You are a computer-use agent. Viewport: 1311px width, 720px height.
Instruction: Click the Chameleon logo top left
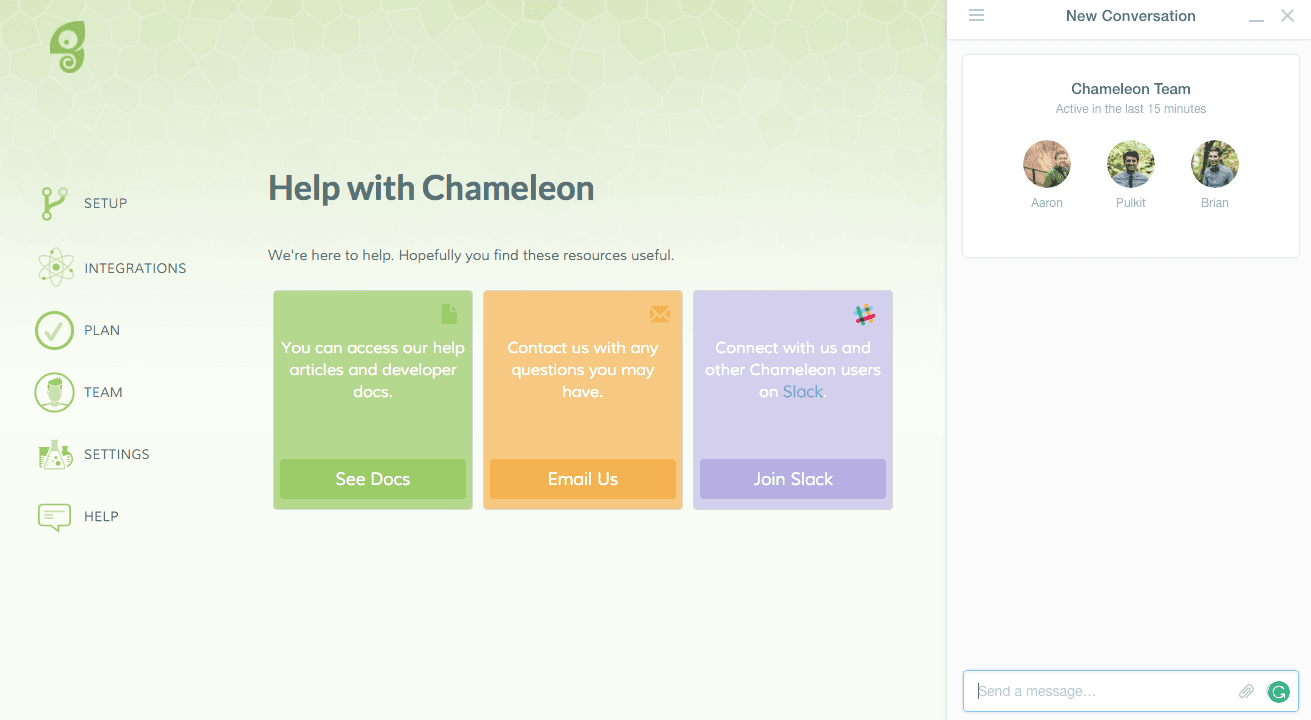click(x=68, y=48)
